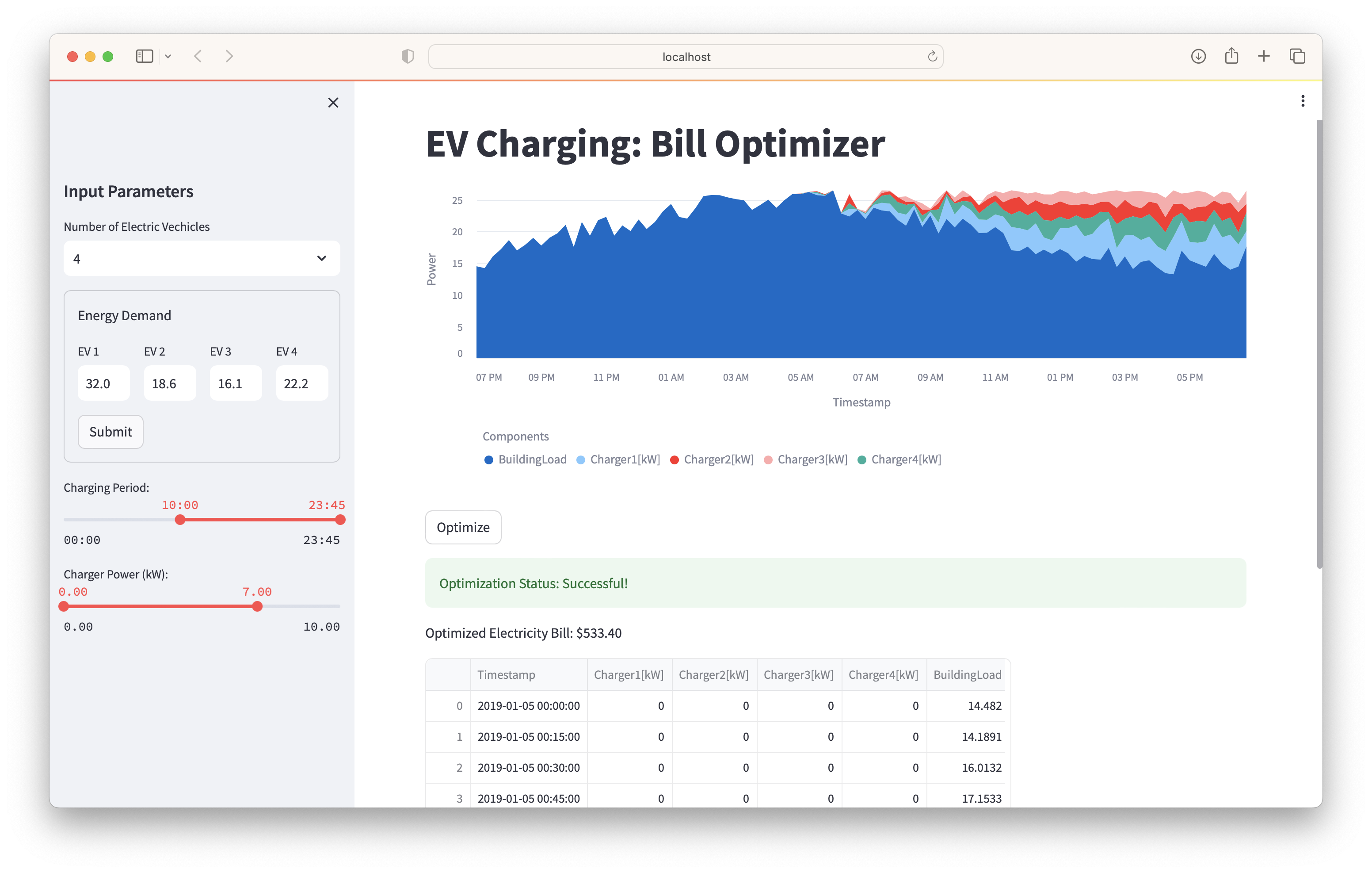The height and width of the screenshot is (873, 1372).
Task: Expand Number of Electric Vehicles dropdown
Action: (x=202, y=258)
